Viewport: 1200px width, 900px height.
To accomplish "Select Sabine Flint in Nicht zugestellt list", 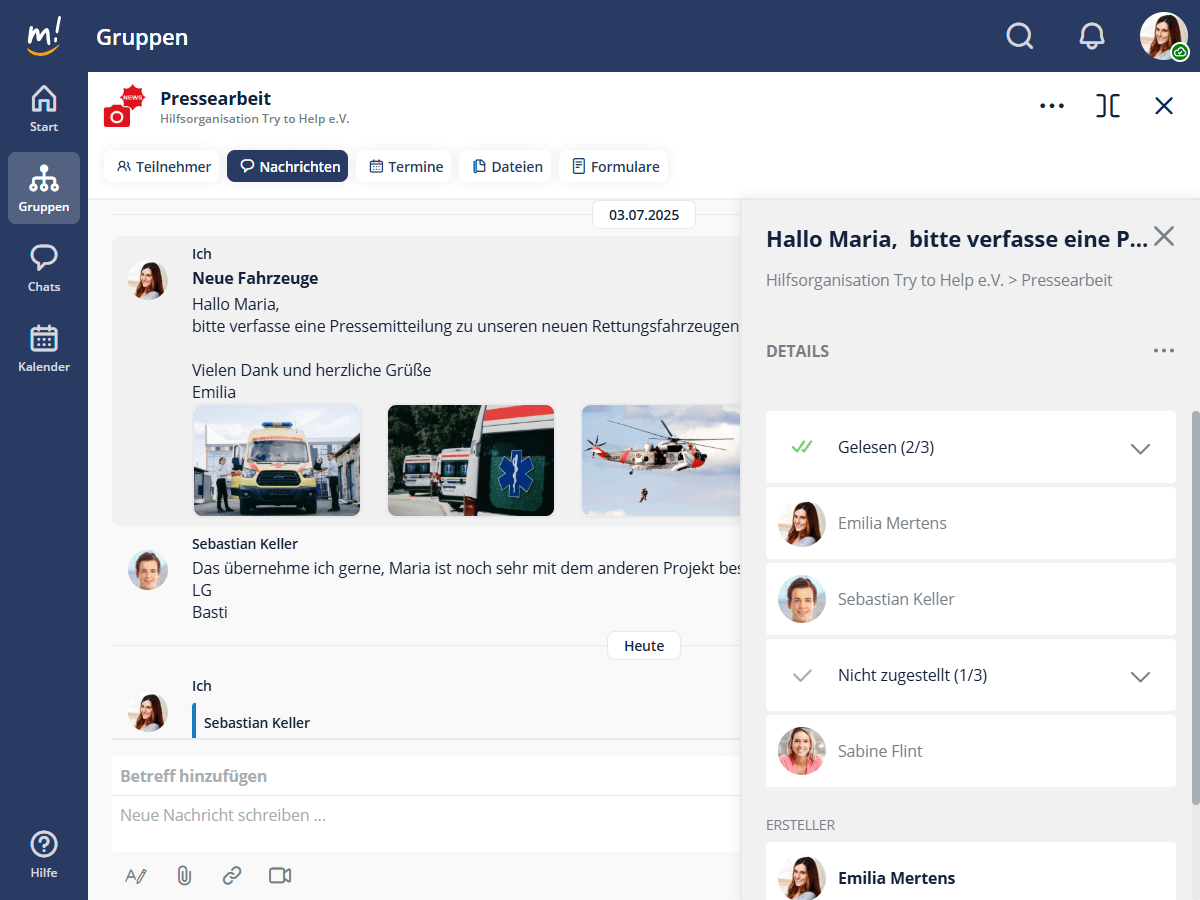I will 971,751.
